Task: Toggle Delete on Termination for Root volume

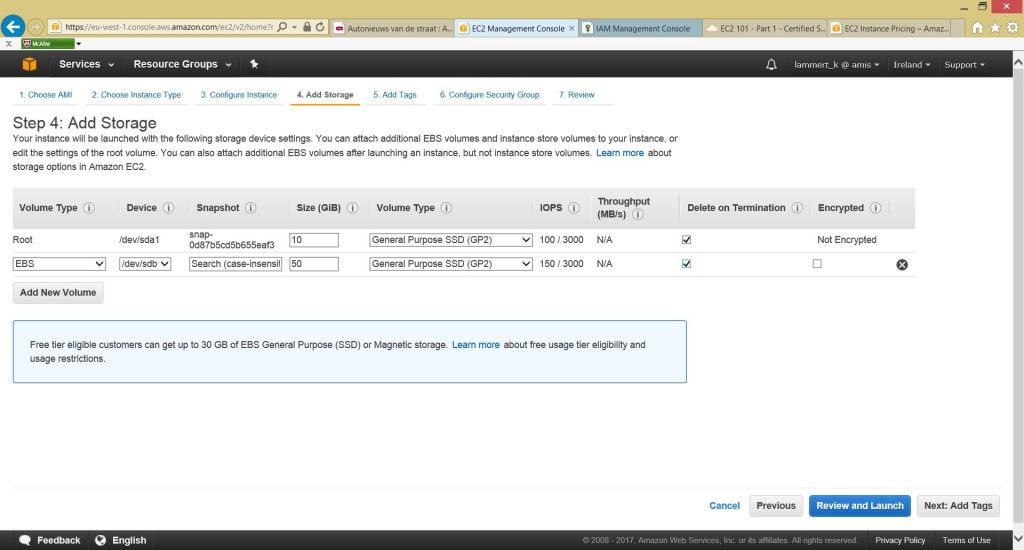Action: click(x=686, y=240)
